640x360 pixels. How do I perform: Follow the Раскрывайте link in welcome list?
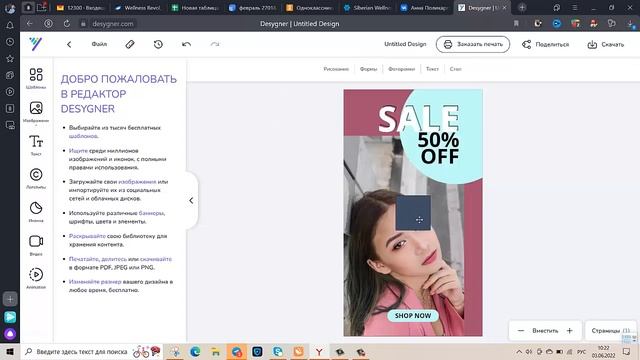point(87,236)
